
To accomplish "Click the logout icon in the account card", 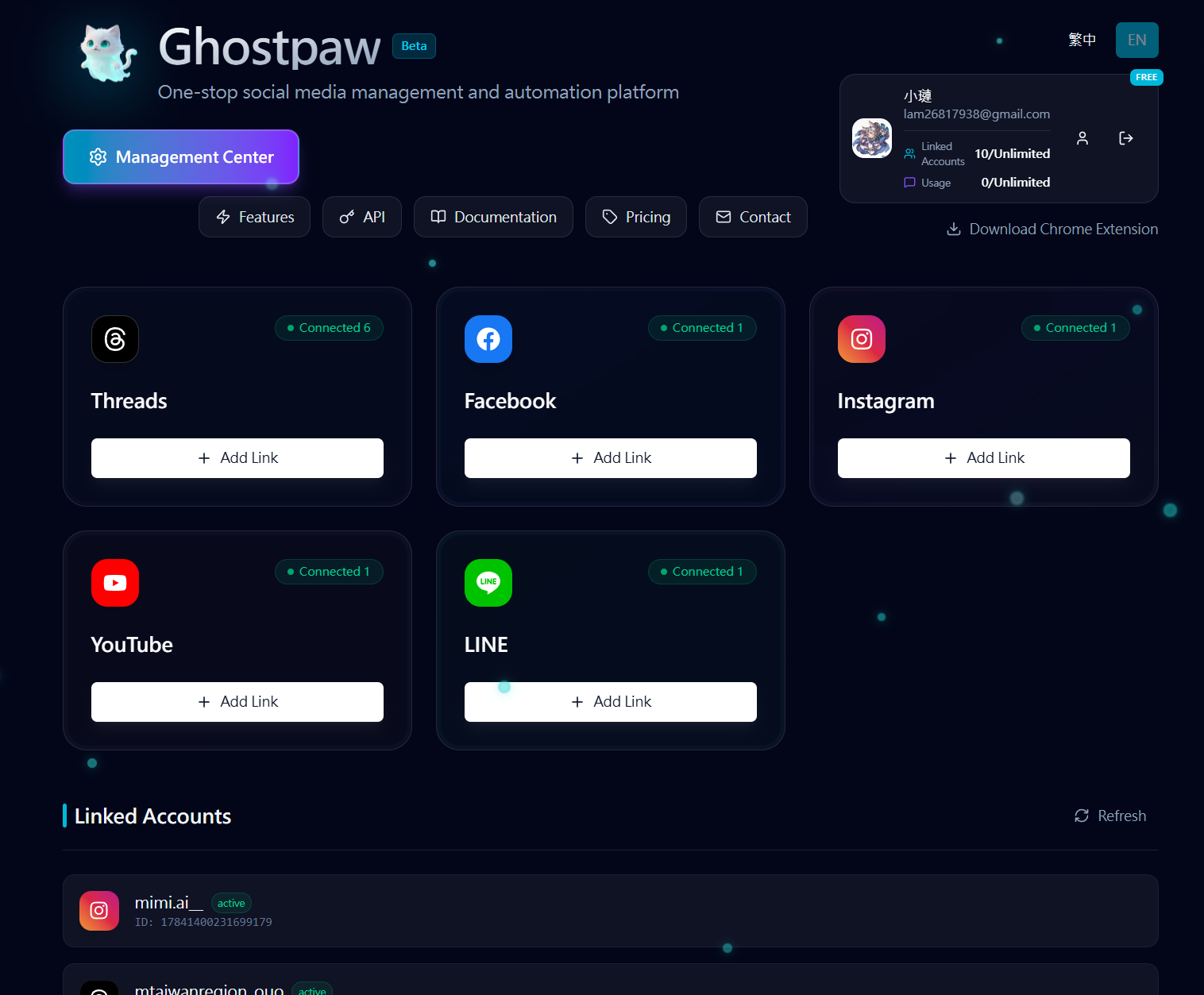I will (x=1125, y=138).
